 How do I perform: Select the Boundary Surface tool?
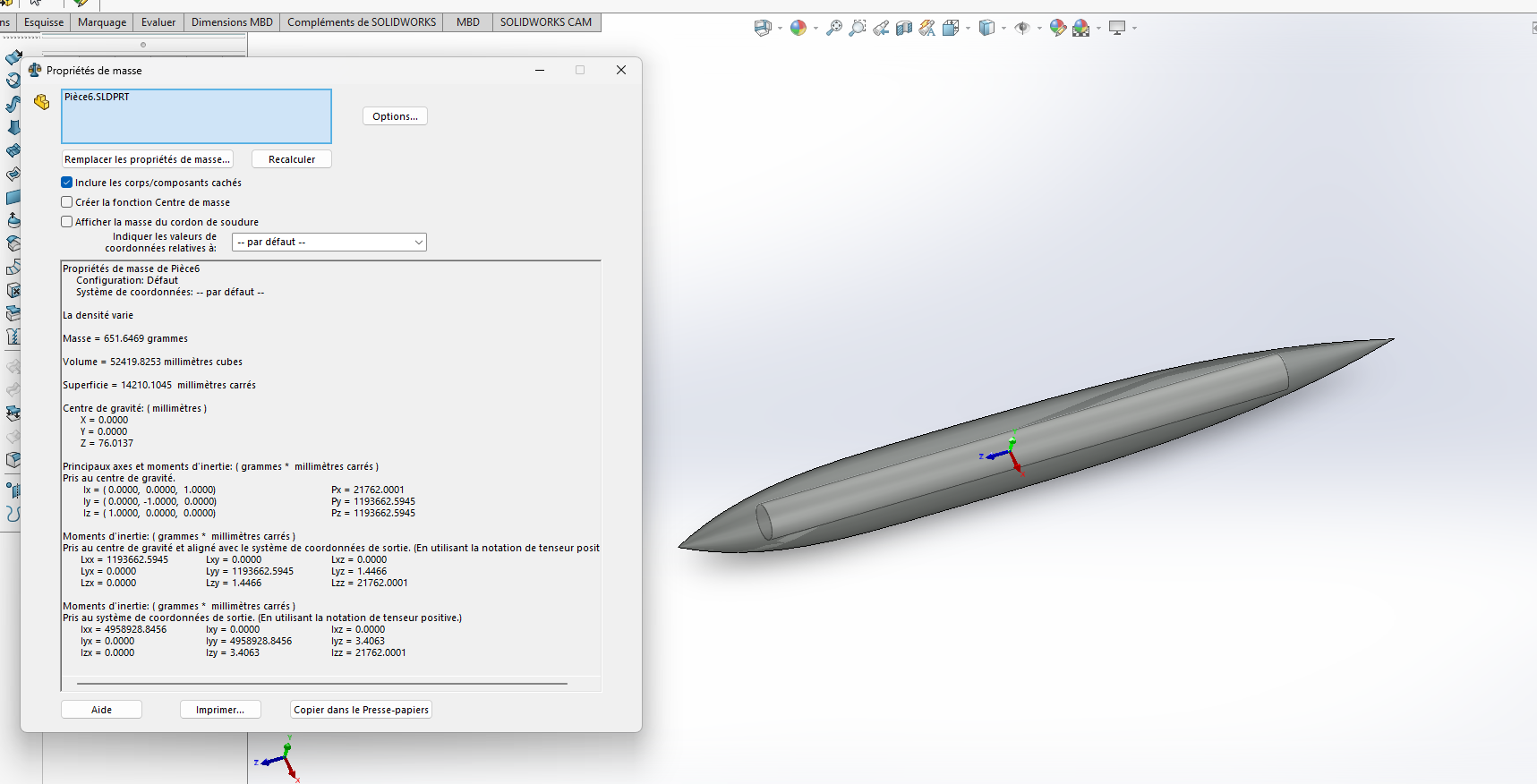13,150
